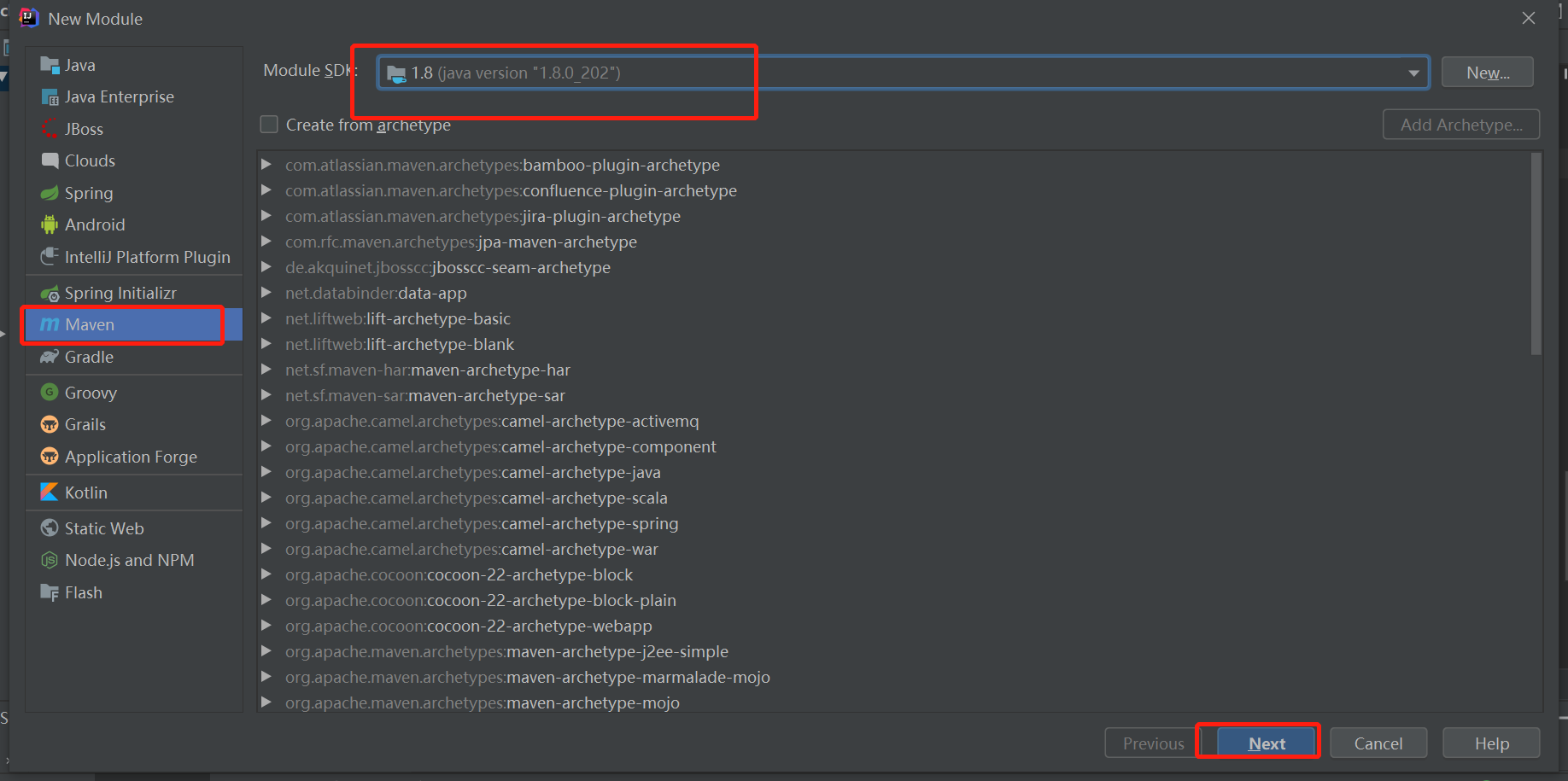Click the Node.js and NPM icon

click(50, 560)
